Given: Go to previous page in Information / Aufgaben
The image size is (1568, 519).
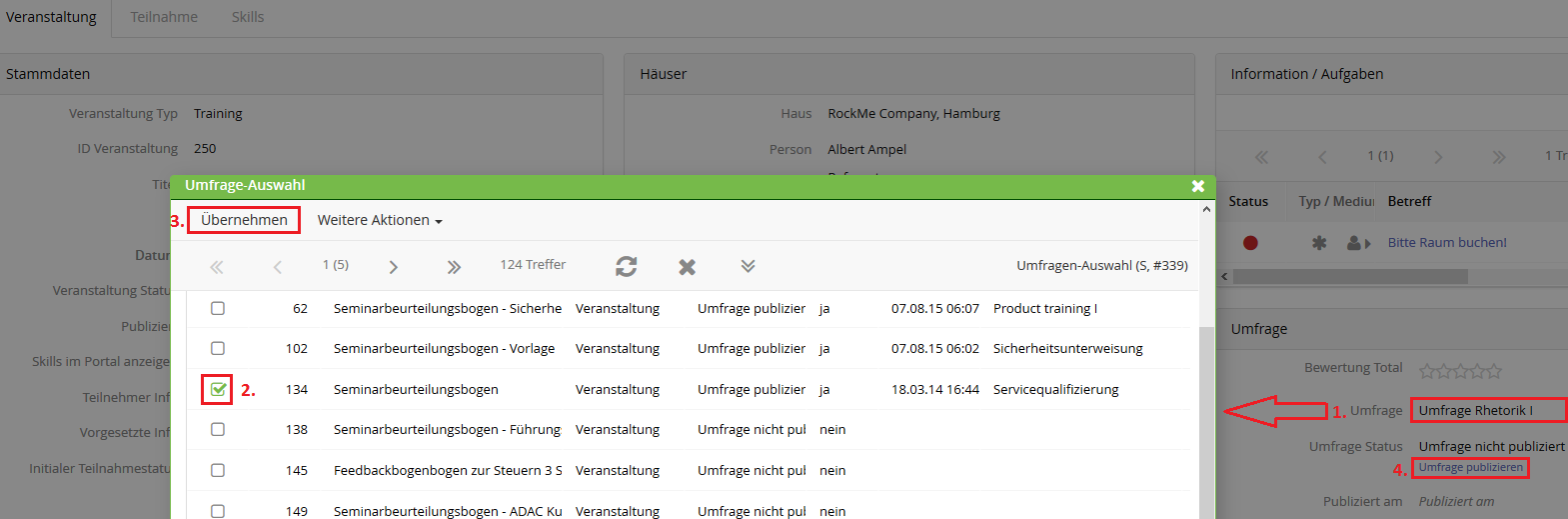Looking at the screenshot, I should click(1322, 157).
